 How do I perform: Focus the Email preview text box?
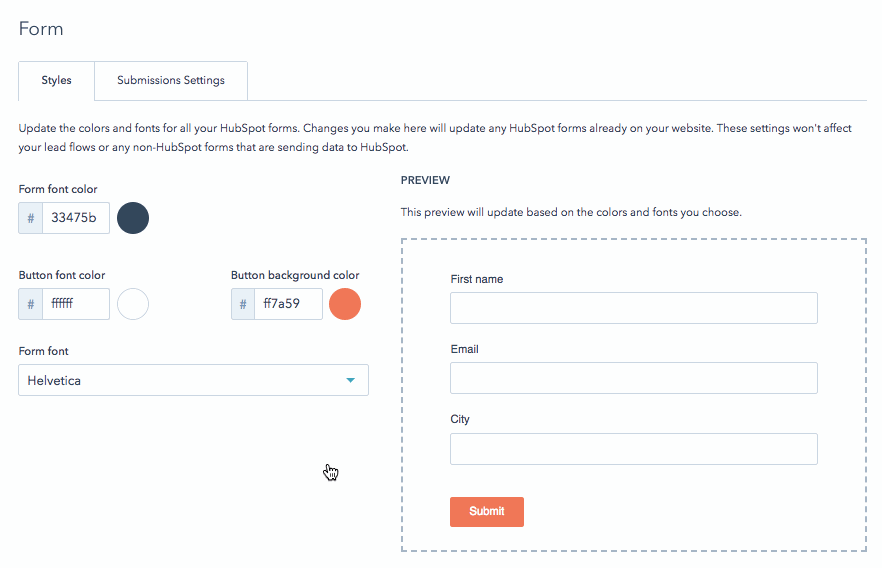coord(633,378)
